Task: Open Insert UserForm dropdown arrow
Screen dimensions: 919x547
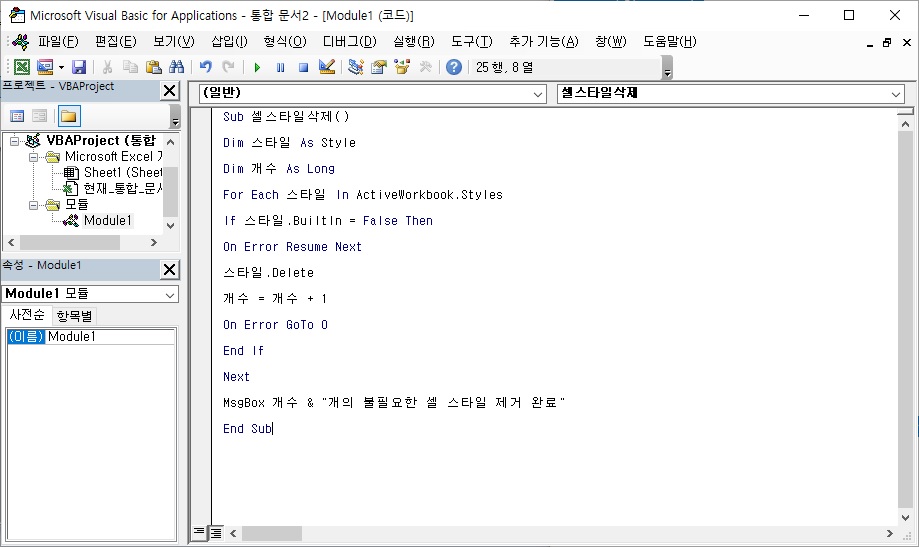Action: pos(61,67)
